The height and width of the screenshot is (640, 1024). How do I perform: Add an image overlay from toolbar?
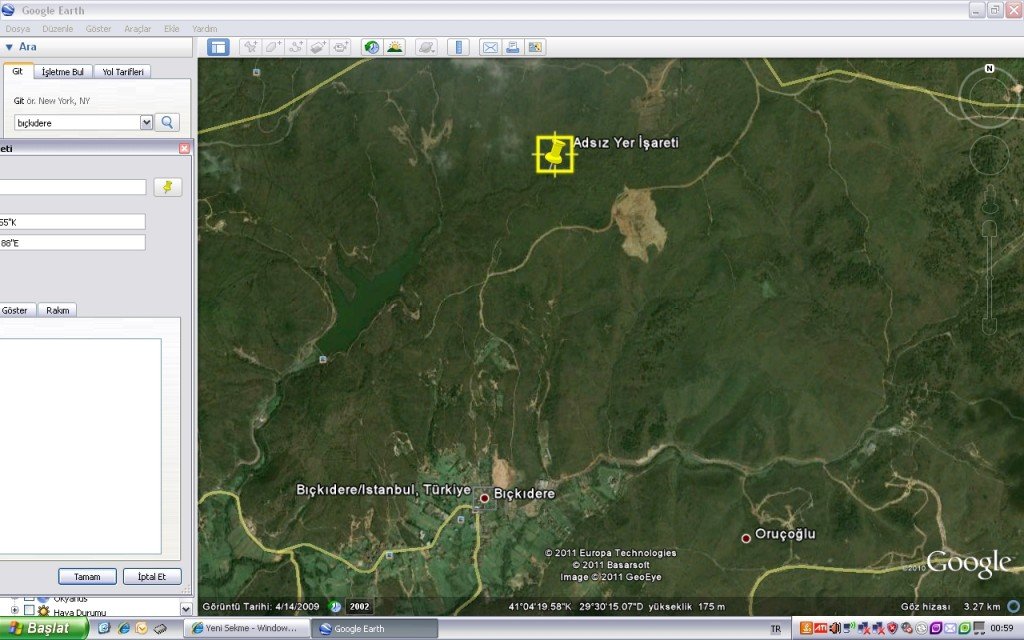pyautogui.click(x=318, y=47)
